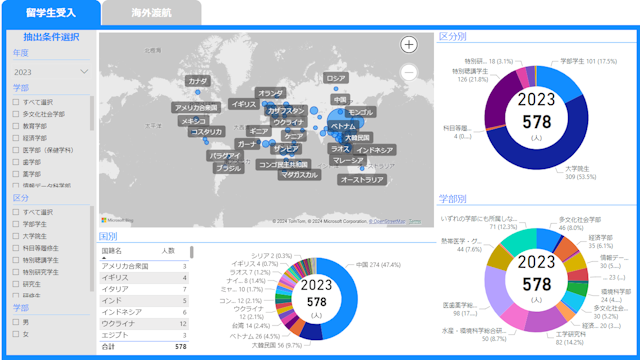This screenshot has height=360, width=640.
Task: Open the Terms link on map
Action: [415, 221]
